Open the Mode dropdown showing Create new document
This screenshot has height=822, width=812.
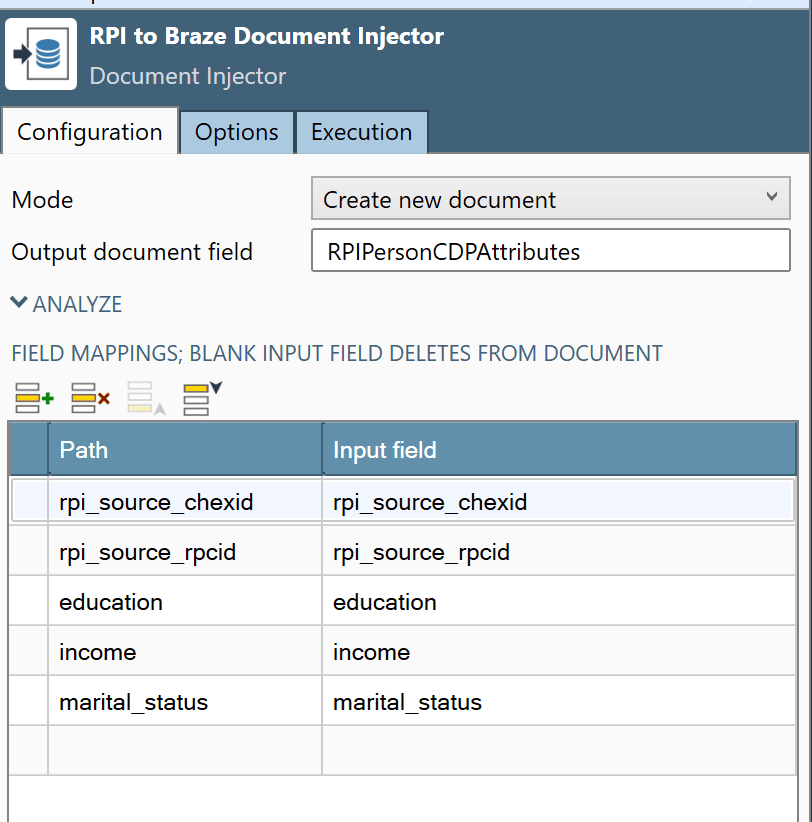coord(550,199)
